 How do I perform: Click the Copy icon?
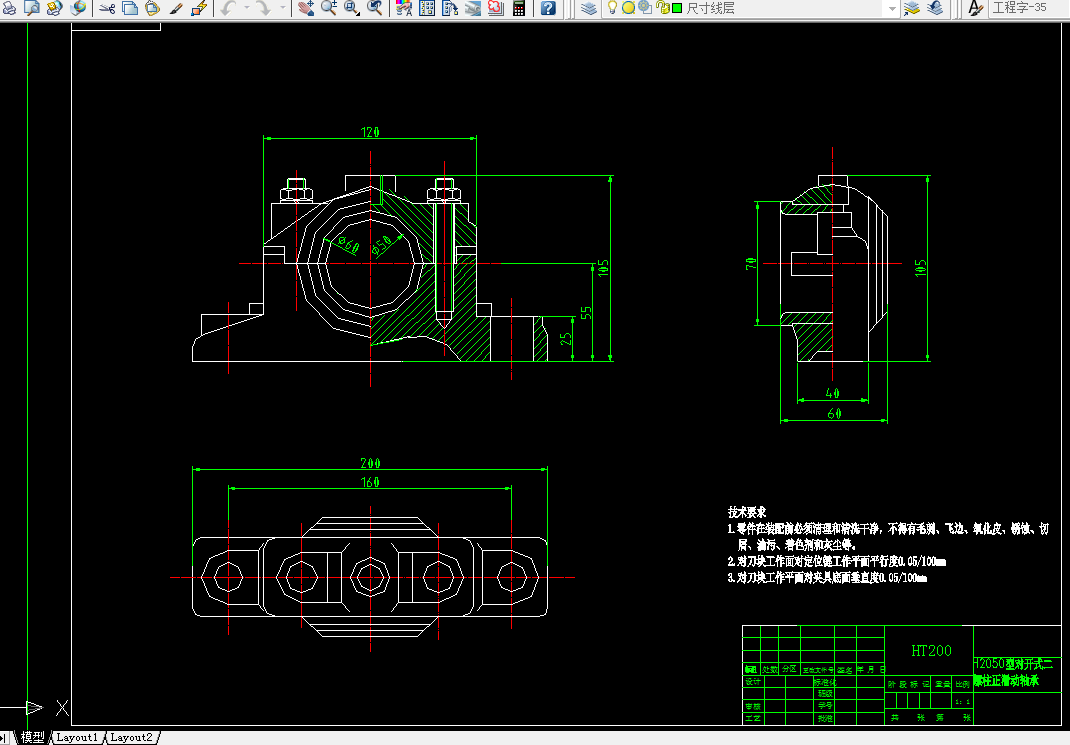130,8
